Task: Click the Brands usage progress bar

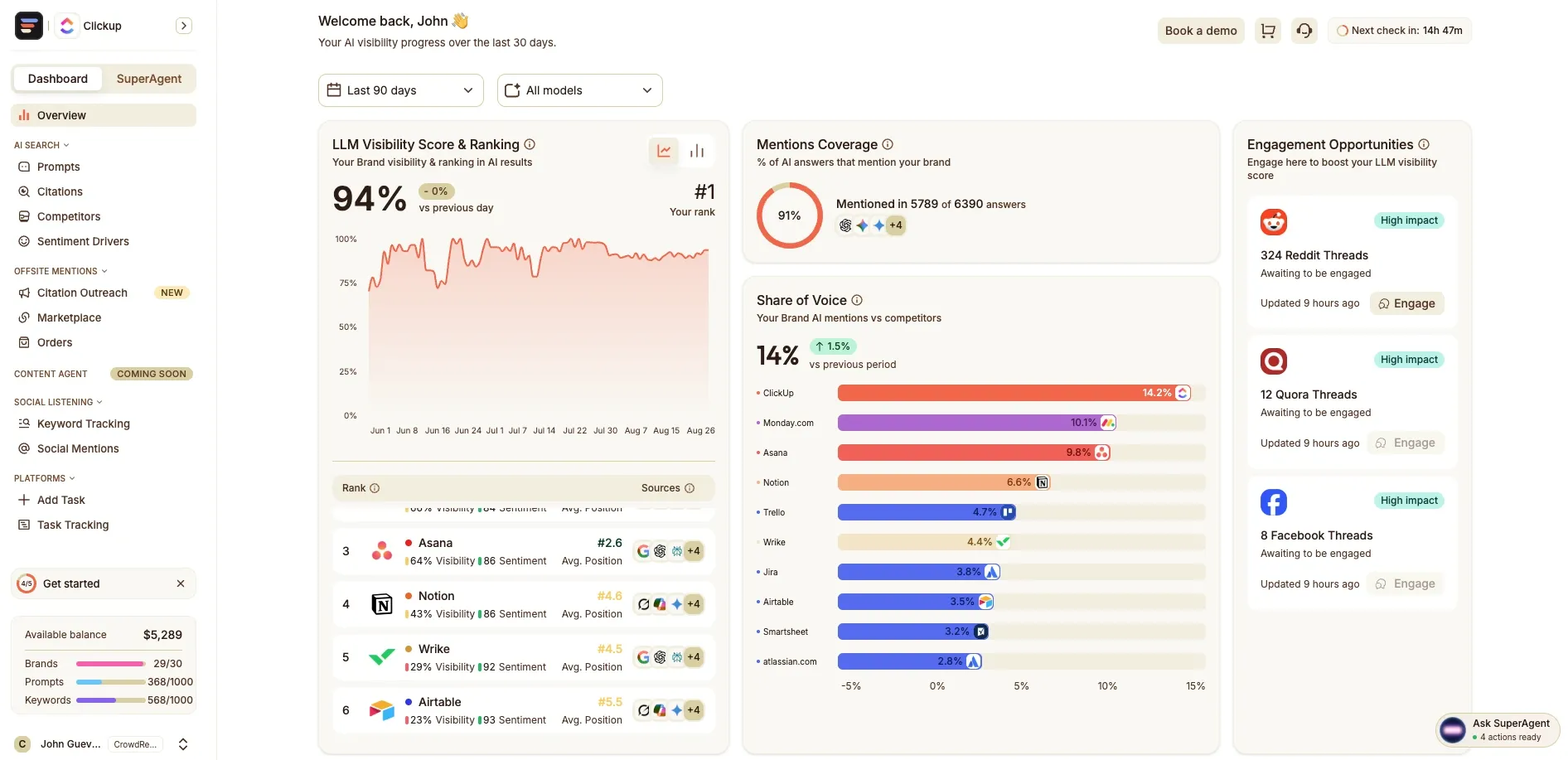Action: 111,664
